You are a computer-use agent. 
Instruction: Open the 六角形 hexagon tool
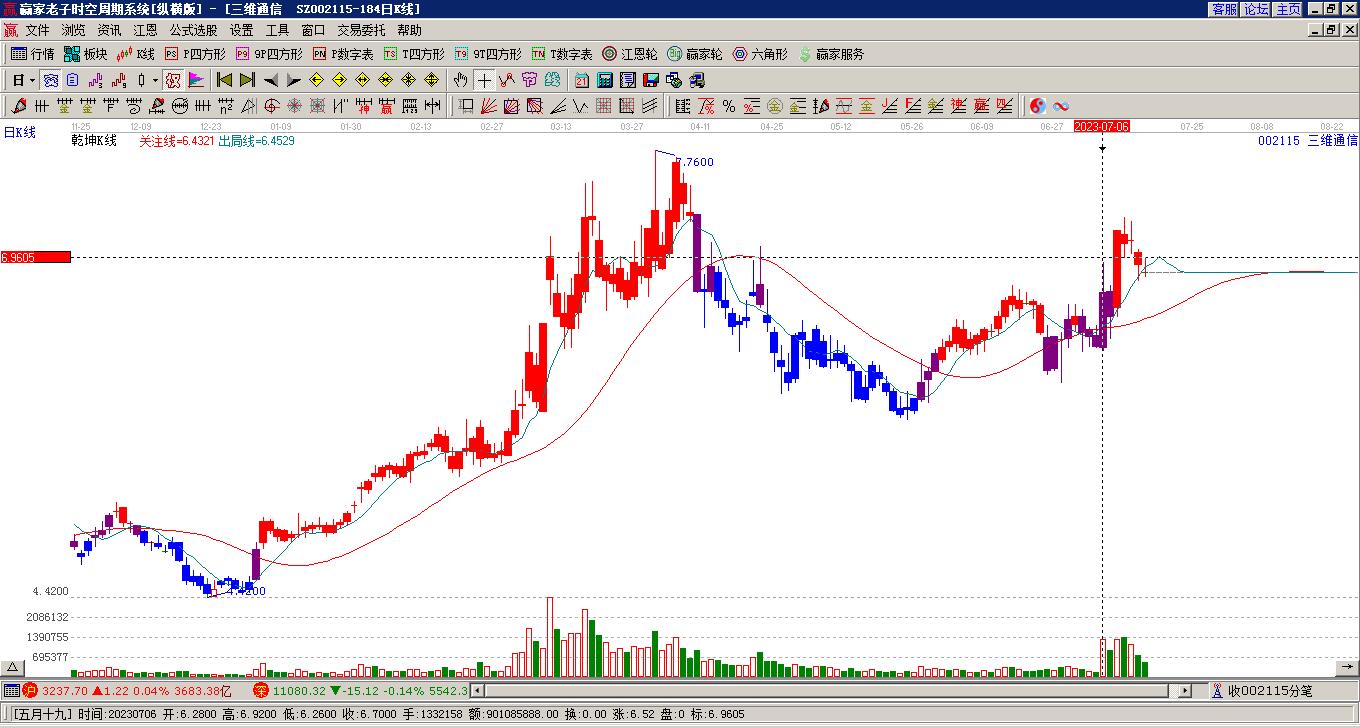point(760,54)
